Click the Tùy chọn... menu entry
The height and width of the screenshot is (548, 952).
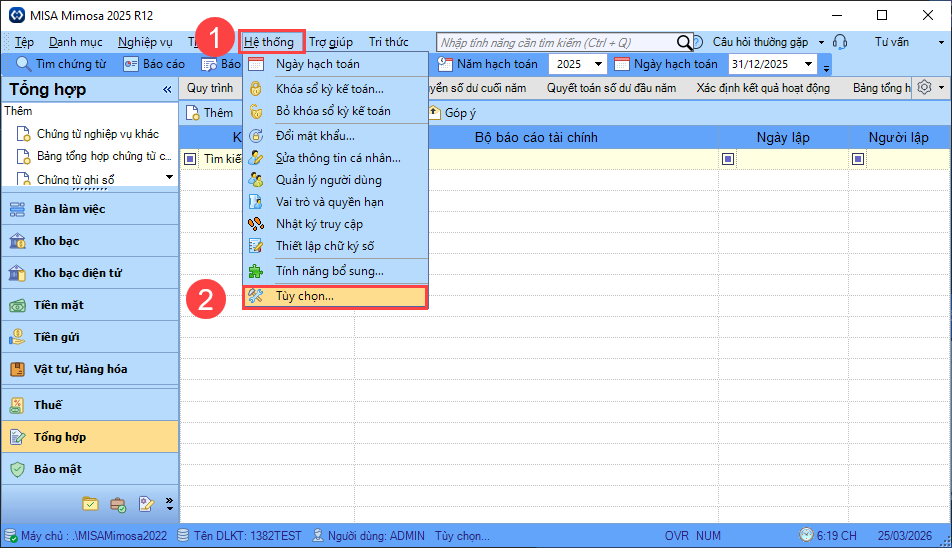coord(304,297)
